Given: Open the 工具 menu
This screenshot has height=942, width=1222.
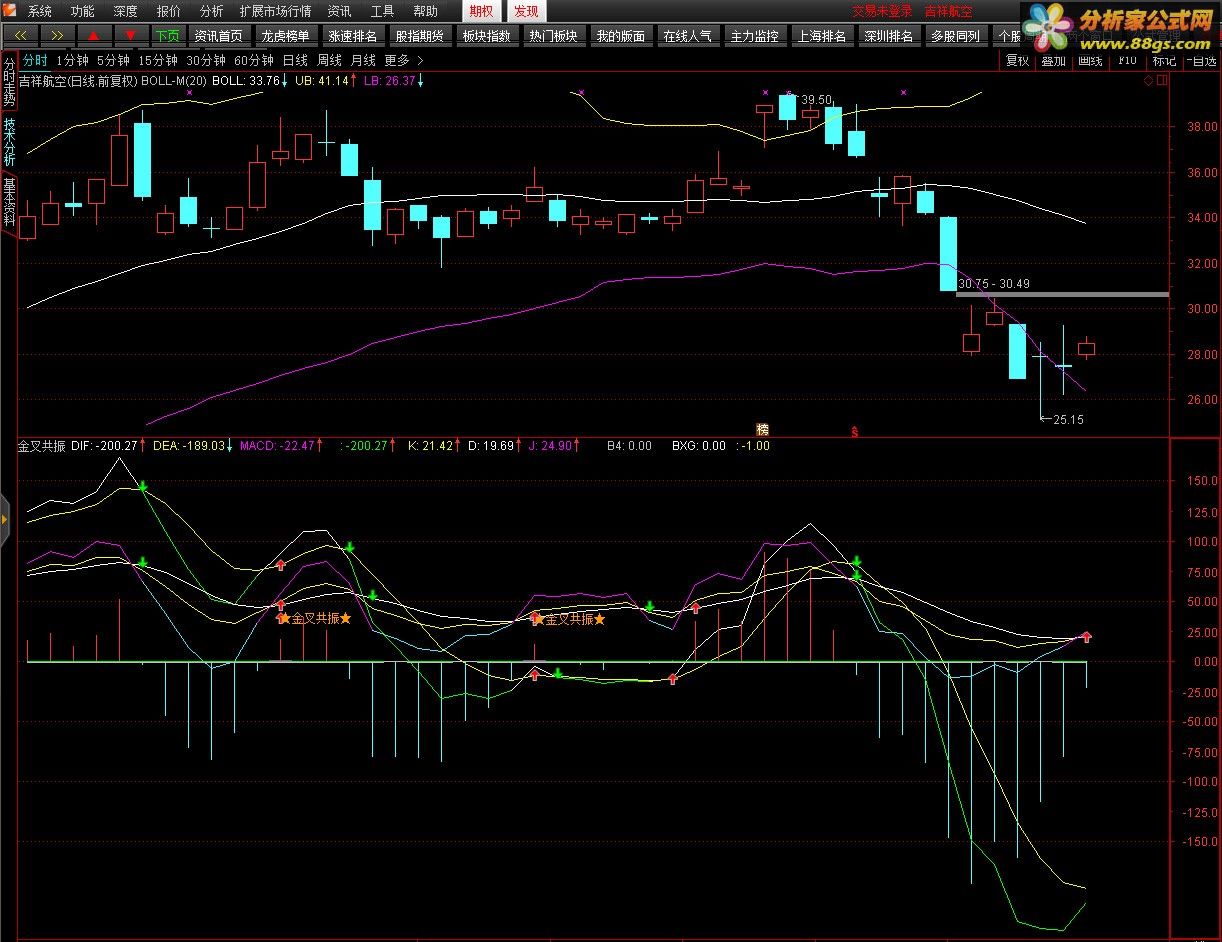Looking at the screenshot, I should [x=382, y=11].
